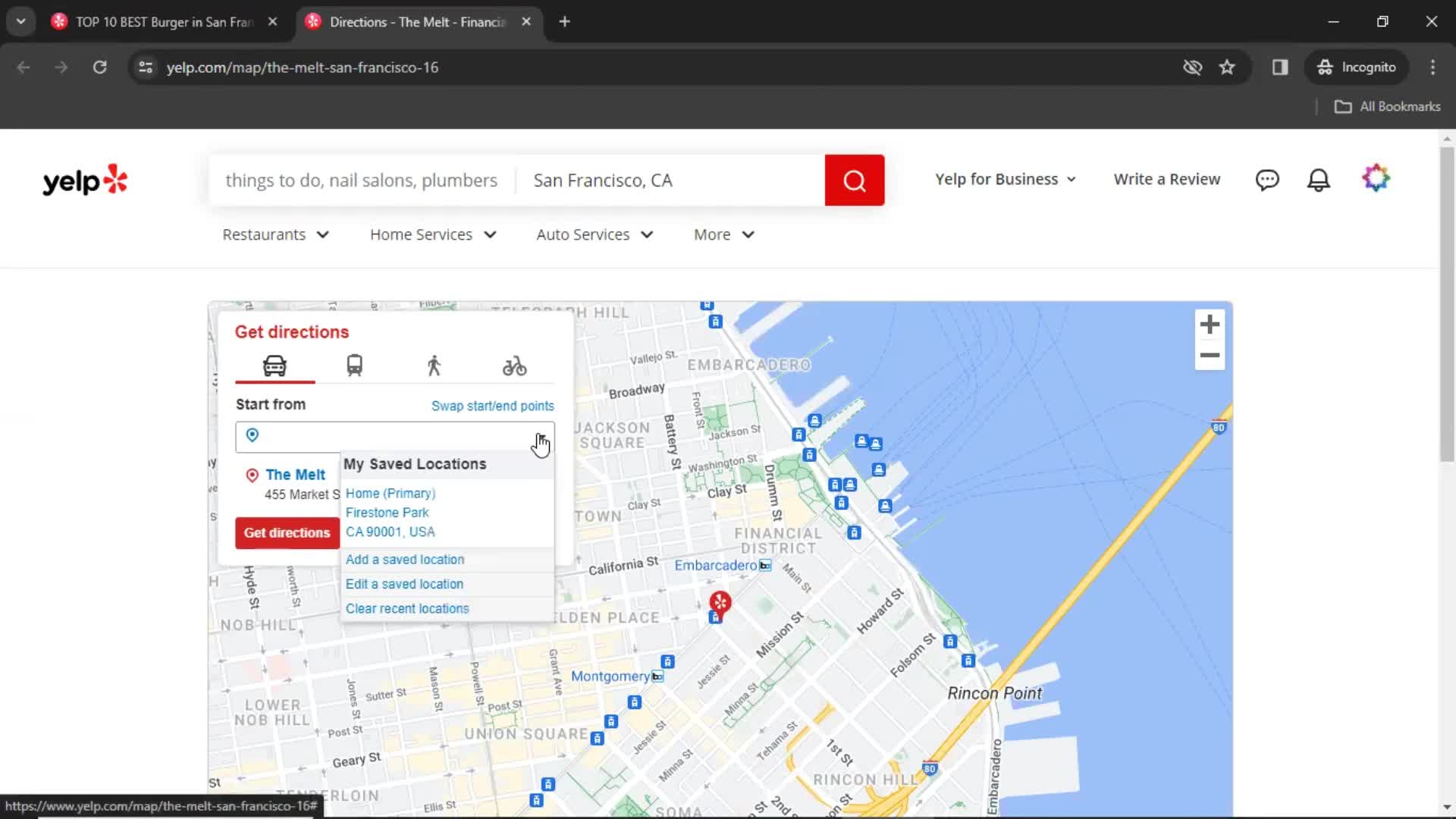Click the Embarcadero station label
This screenshot has width=1456, height=819.
click(715, 566)
